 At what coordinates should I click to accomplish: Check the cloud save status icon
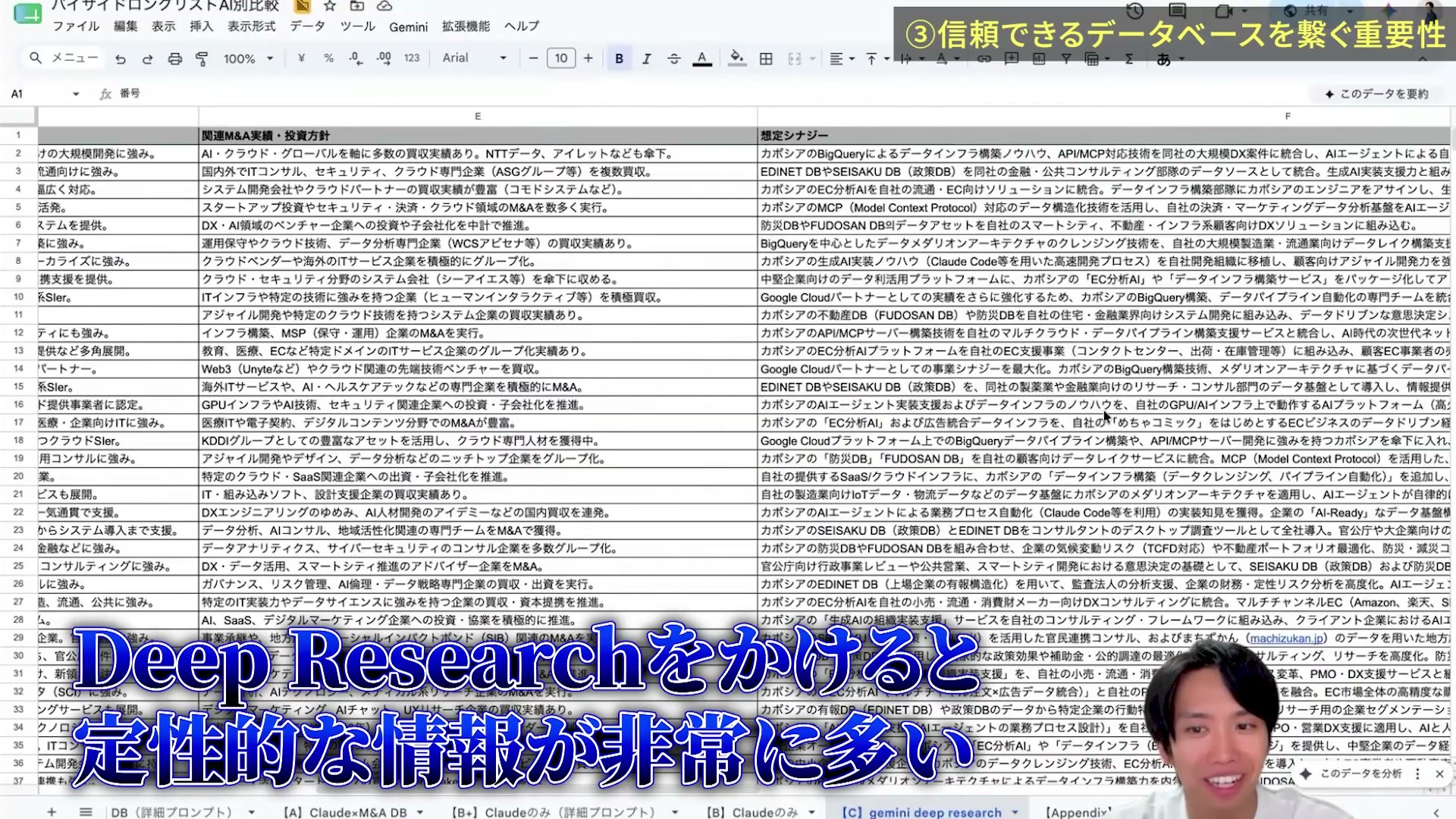(x=384, y=6)
